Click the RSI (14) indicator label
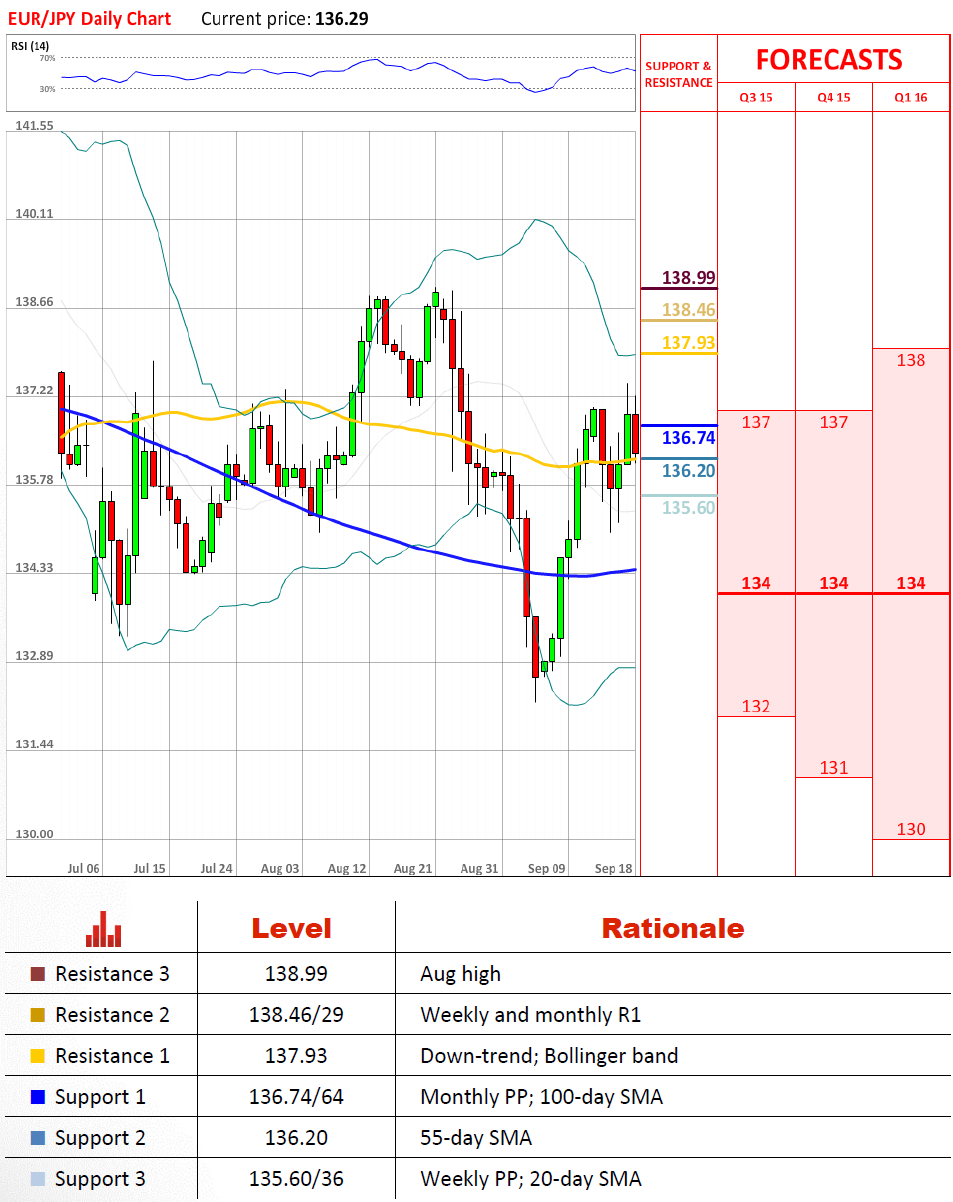The width and height of the screenshot is (953, 1202). pos(30,46)
